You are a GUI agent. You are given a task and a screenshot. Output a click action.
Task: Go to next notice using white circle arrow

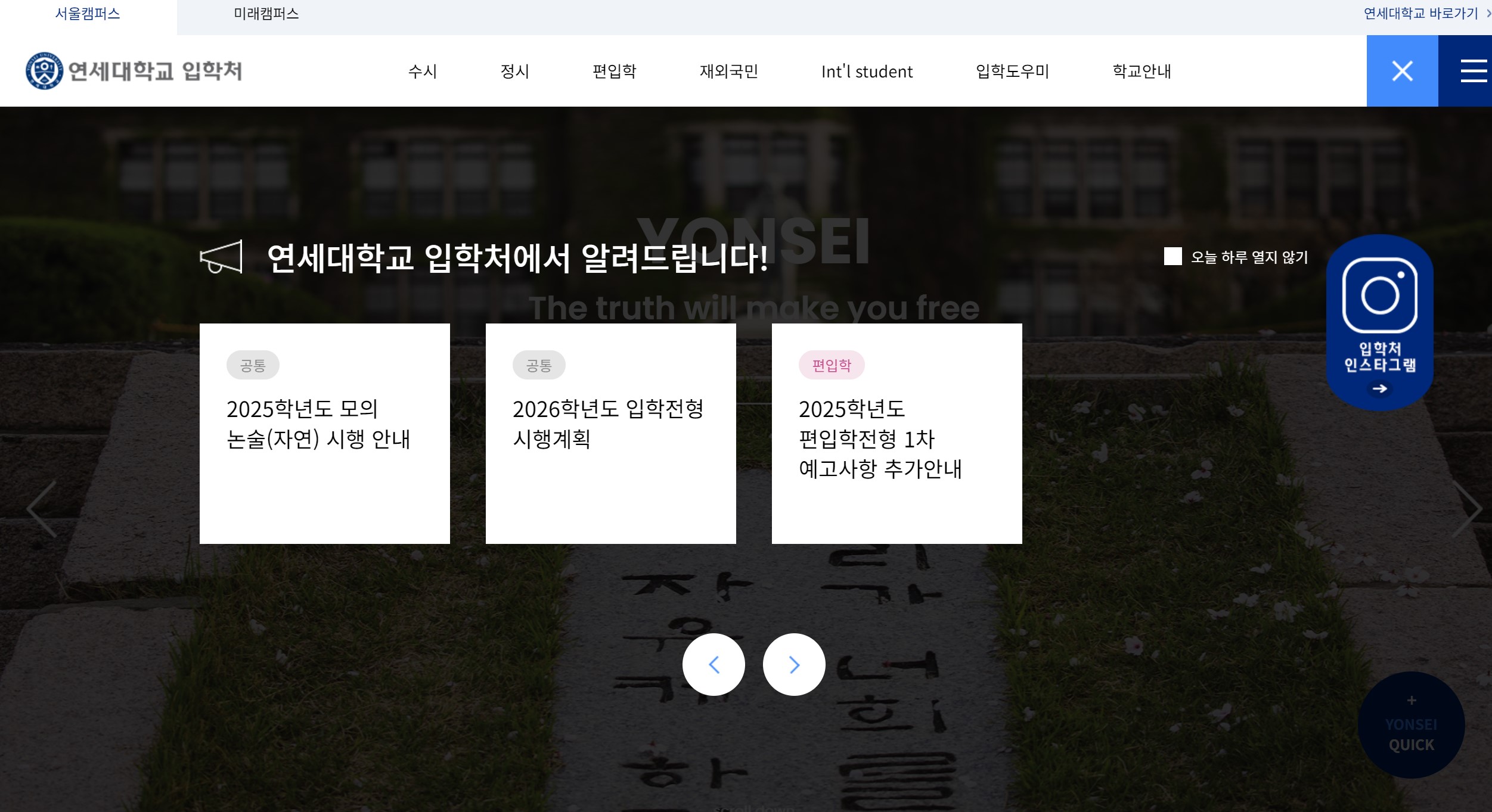click(x=794, y=664)
